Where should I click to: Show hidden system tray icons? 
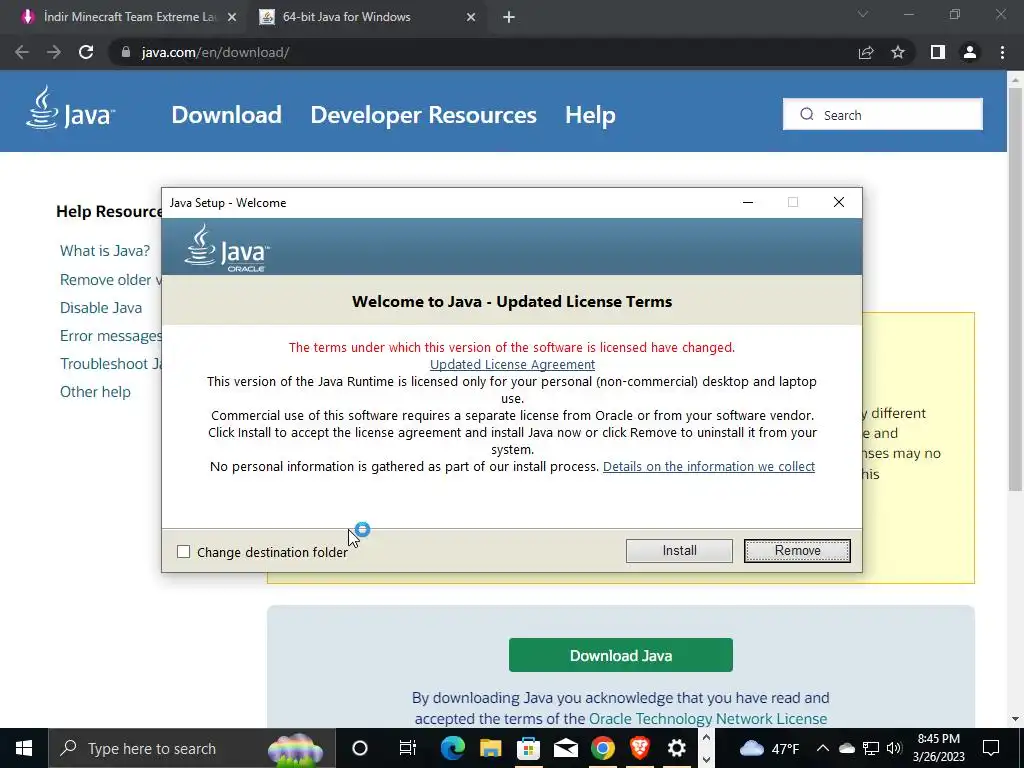823,748
